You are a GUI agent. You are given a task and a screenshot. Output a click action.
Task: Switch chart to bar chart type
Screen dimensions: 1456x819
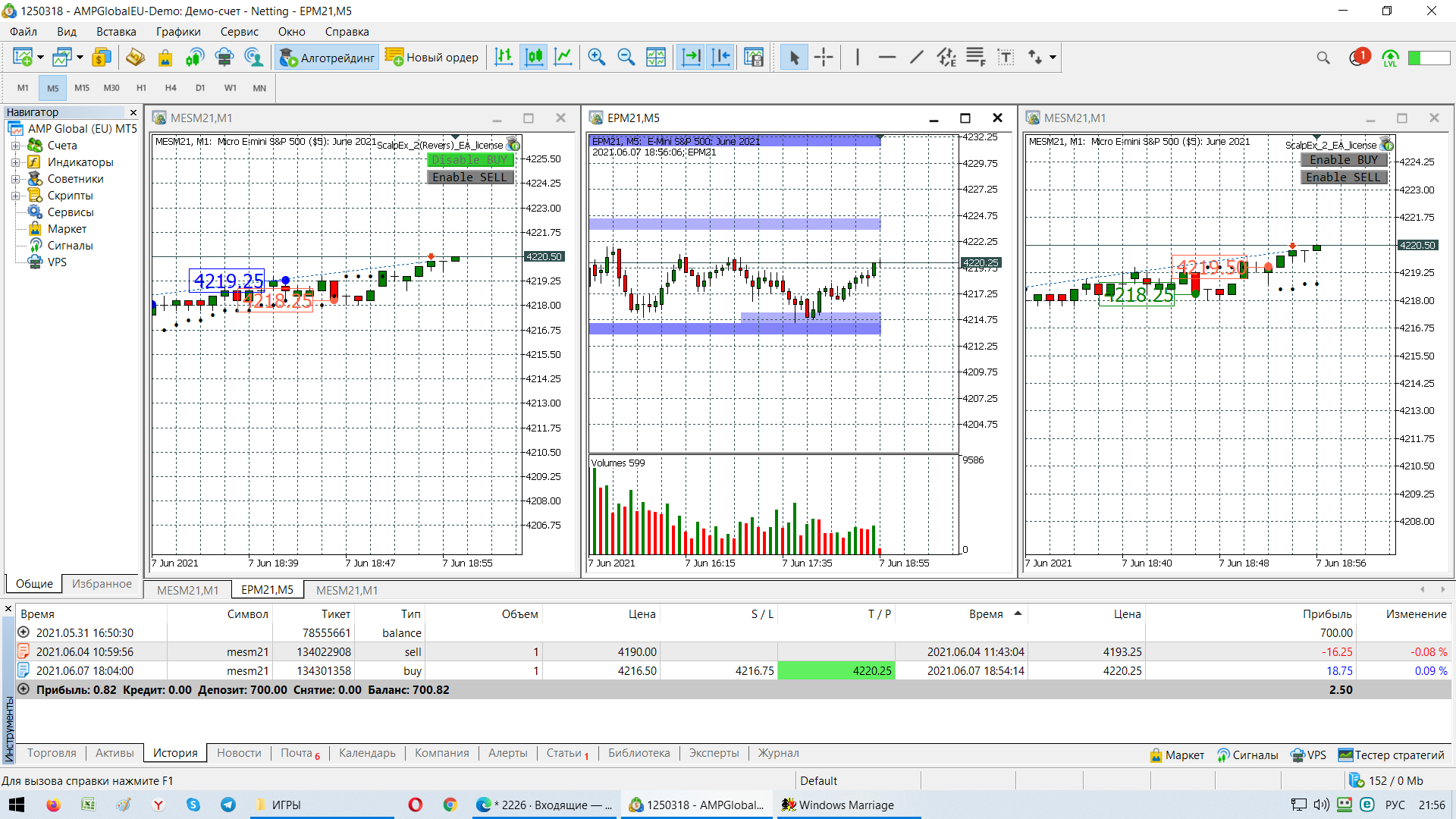[x=504, y=58]
